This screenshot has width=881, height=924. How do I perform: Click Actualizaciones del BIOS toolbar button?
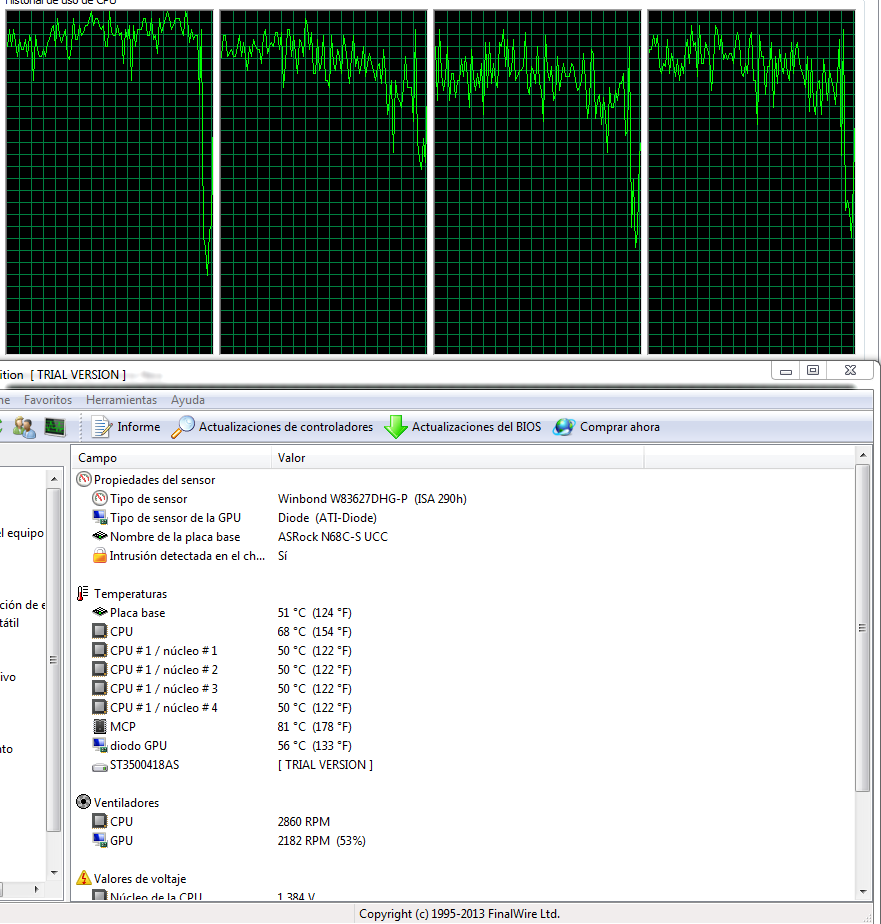pos(463,427)
